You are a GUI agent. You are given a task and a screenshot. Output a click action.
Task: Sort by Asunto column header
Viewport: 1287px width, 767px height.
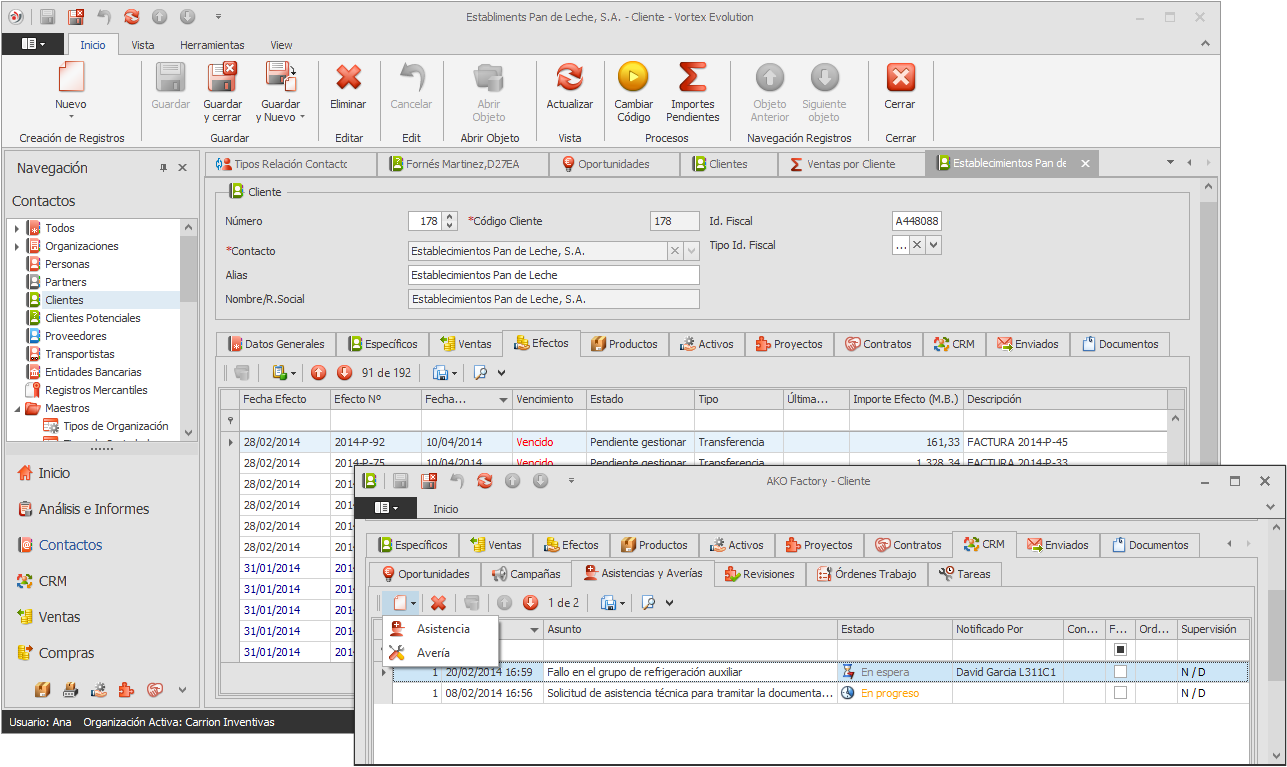click(690, 629)
